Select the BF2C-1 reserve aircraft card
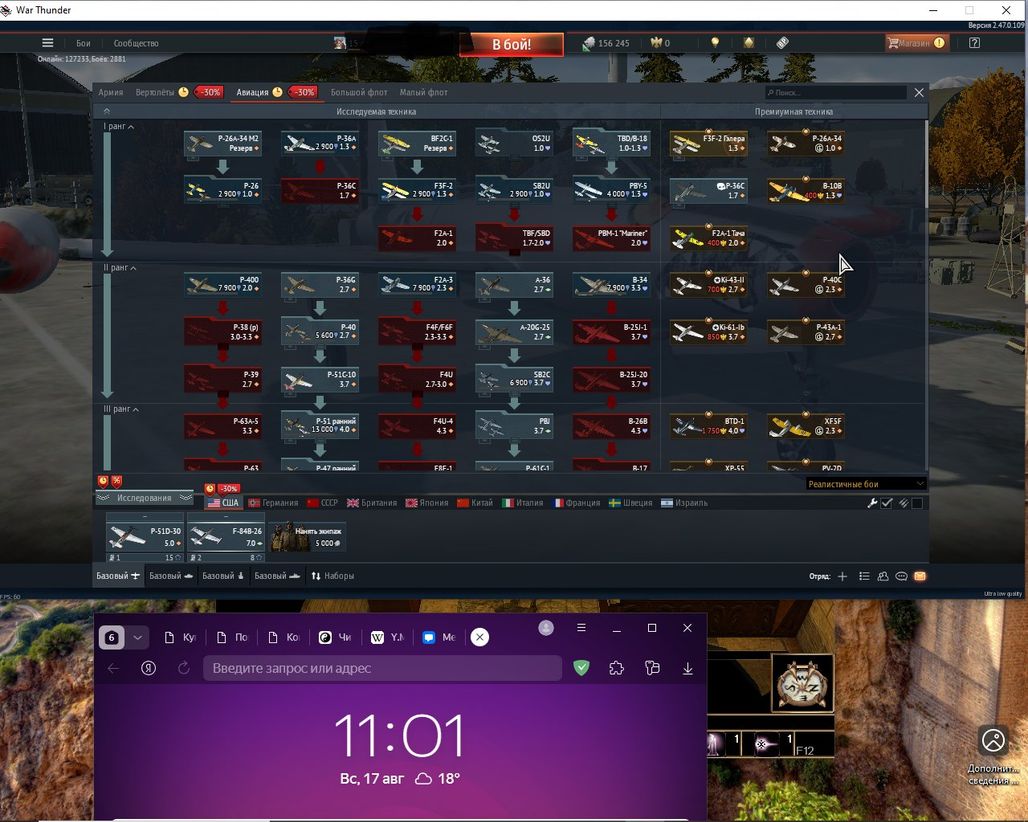 (x=417, y=144)
